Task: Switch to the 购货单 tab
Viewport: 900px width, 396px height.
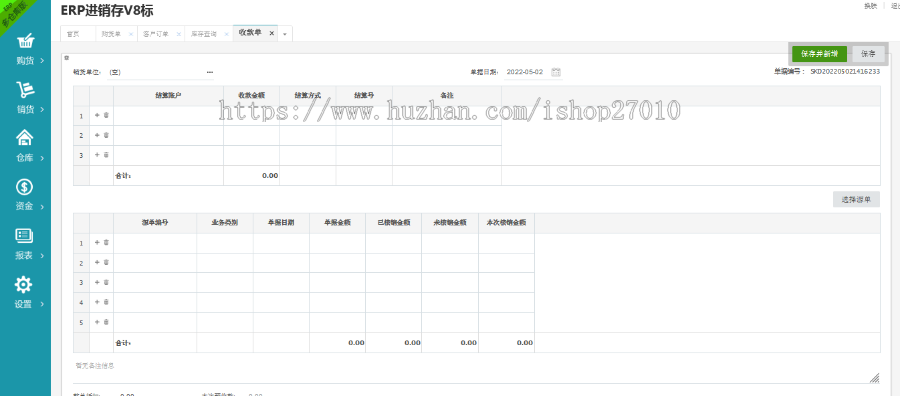Action: coord(111,34)
